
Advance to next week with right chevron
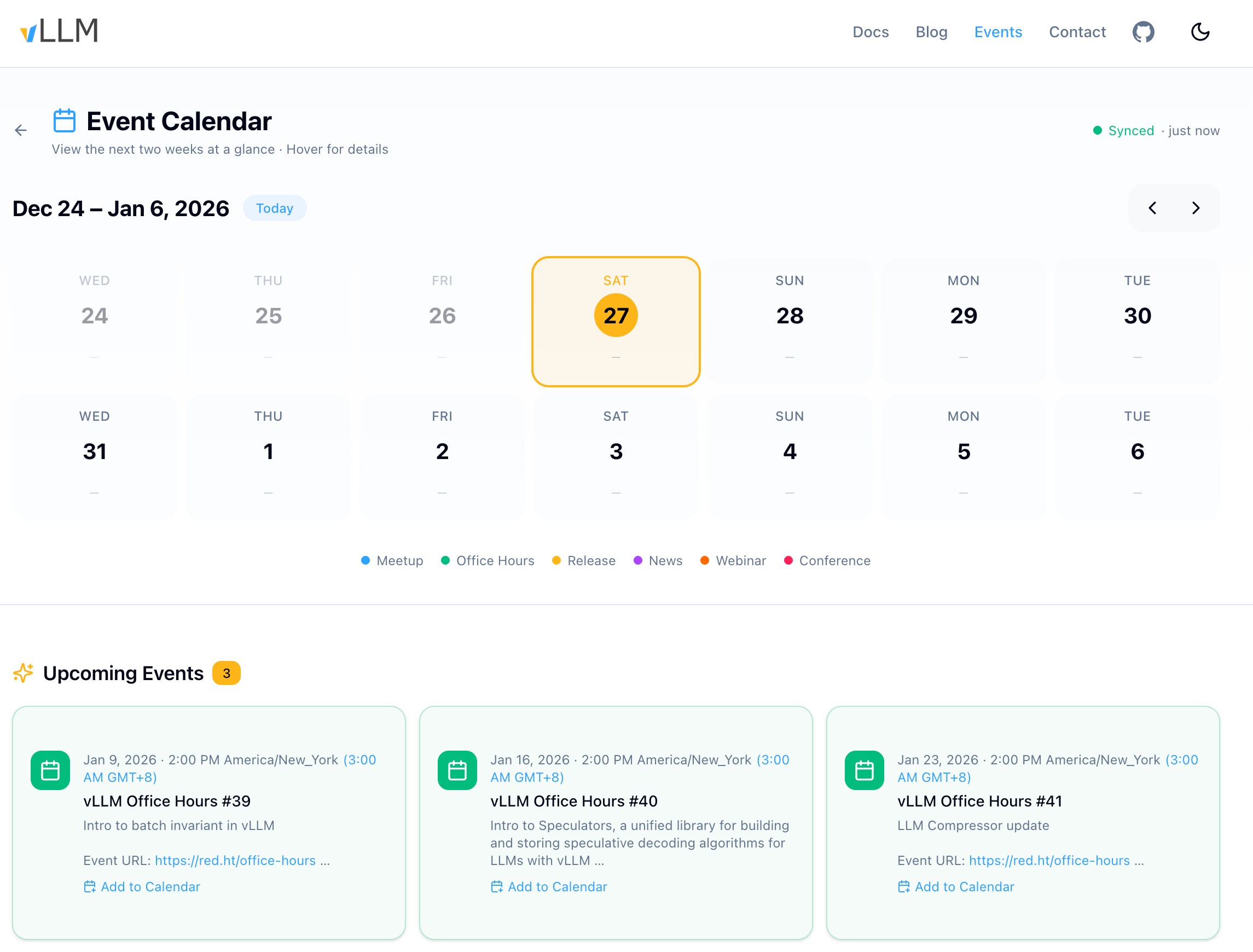pos(1196,208)
